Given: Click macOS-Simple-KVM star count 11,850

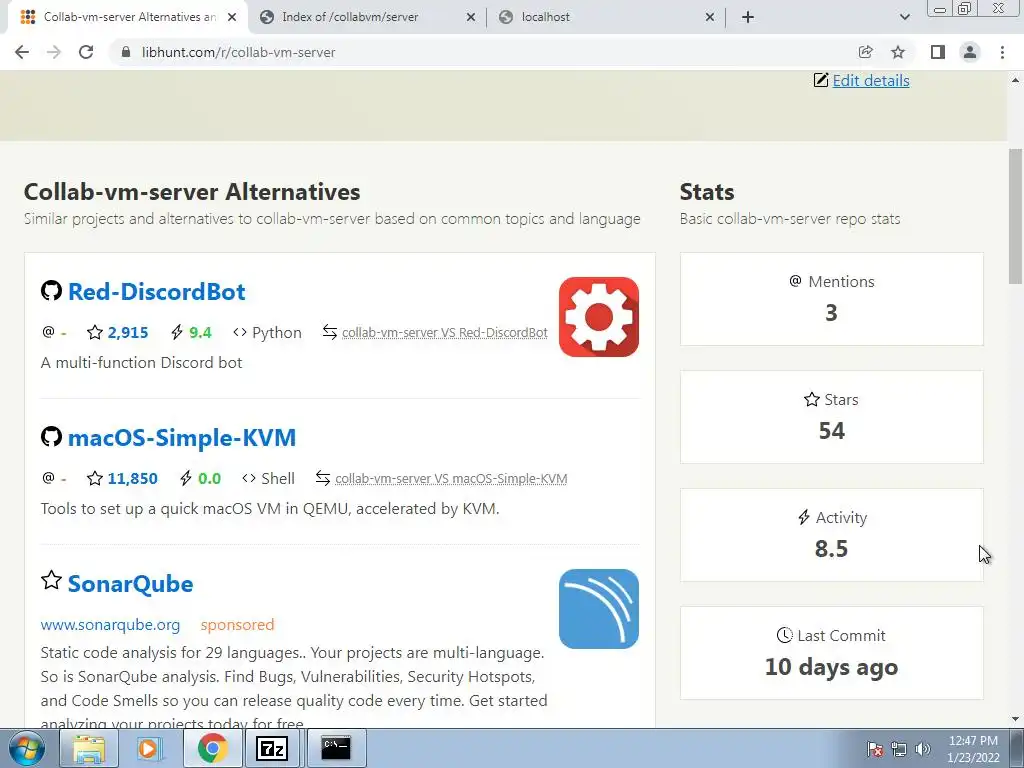Looking at the screenshot, I should coord(133,479).
